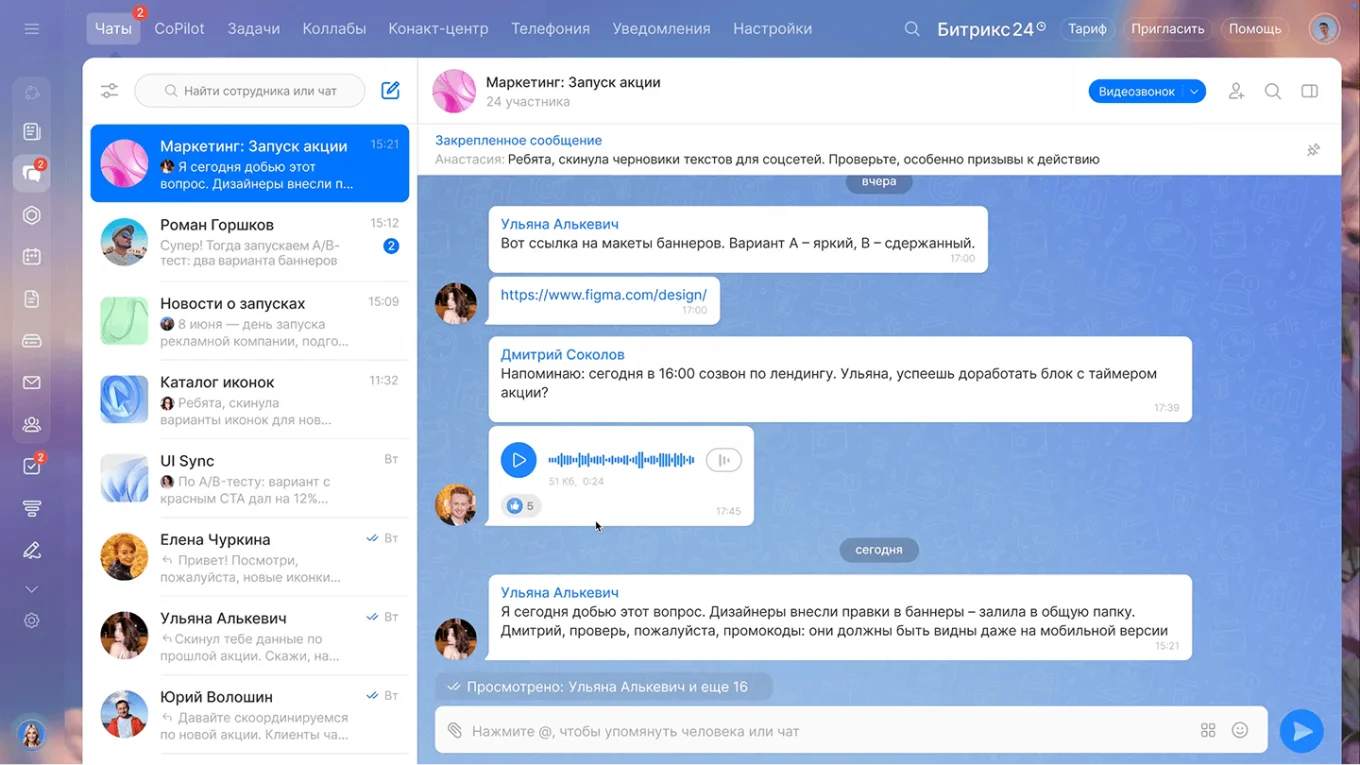Toggle the thumbs-up reaction on the voice message
1360x765 pixels.
[x=521, y=505]
